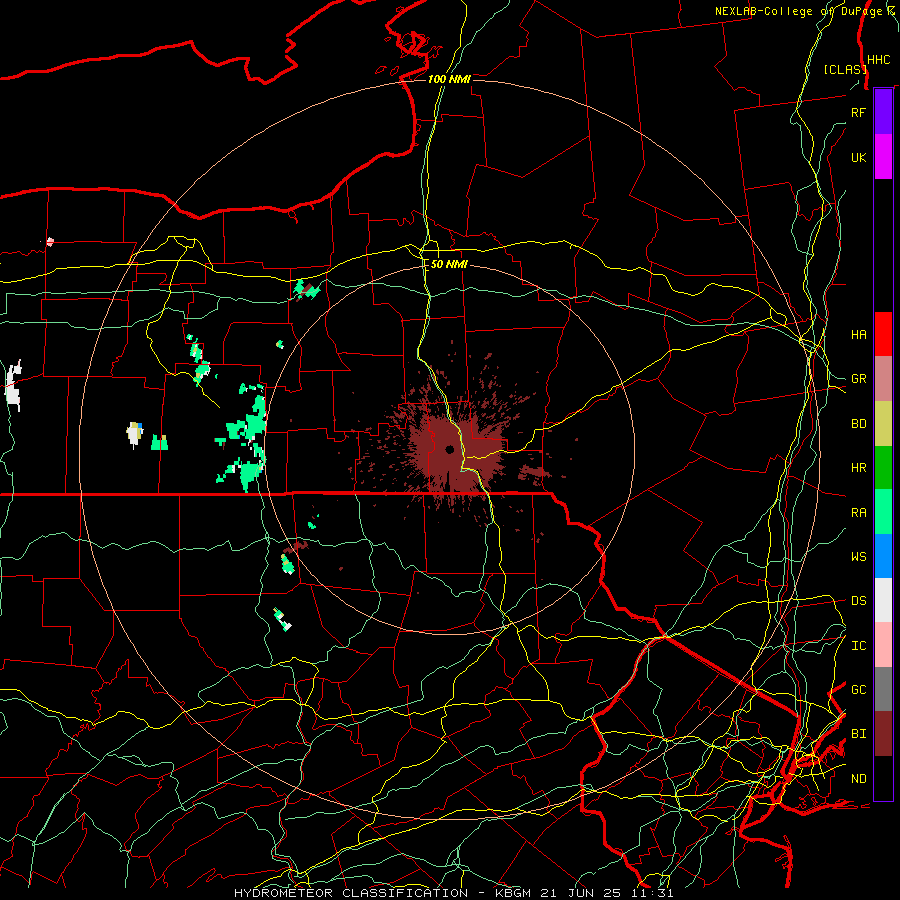Click the "HR" legend label
This screenshot has height=900, width=900.
(x=858, y=467)
